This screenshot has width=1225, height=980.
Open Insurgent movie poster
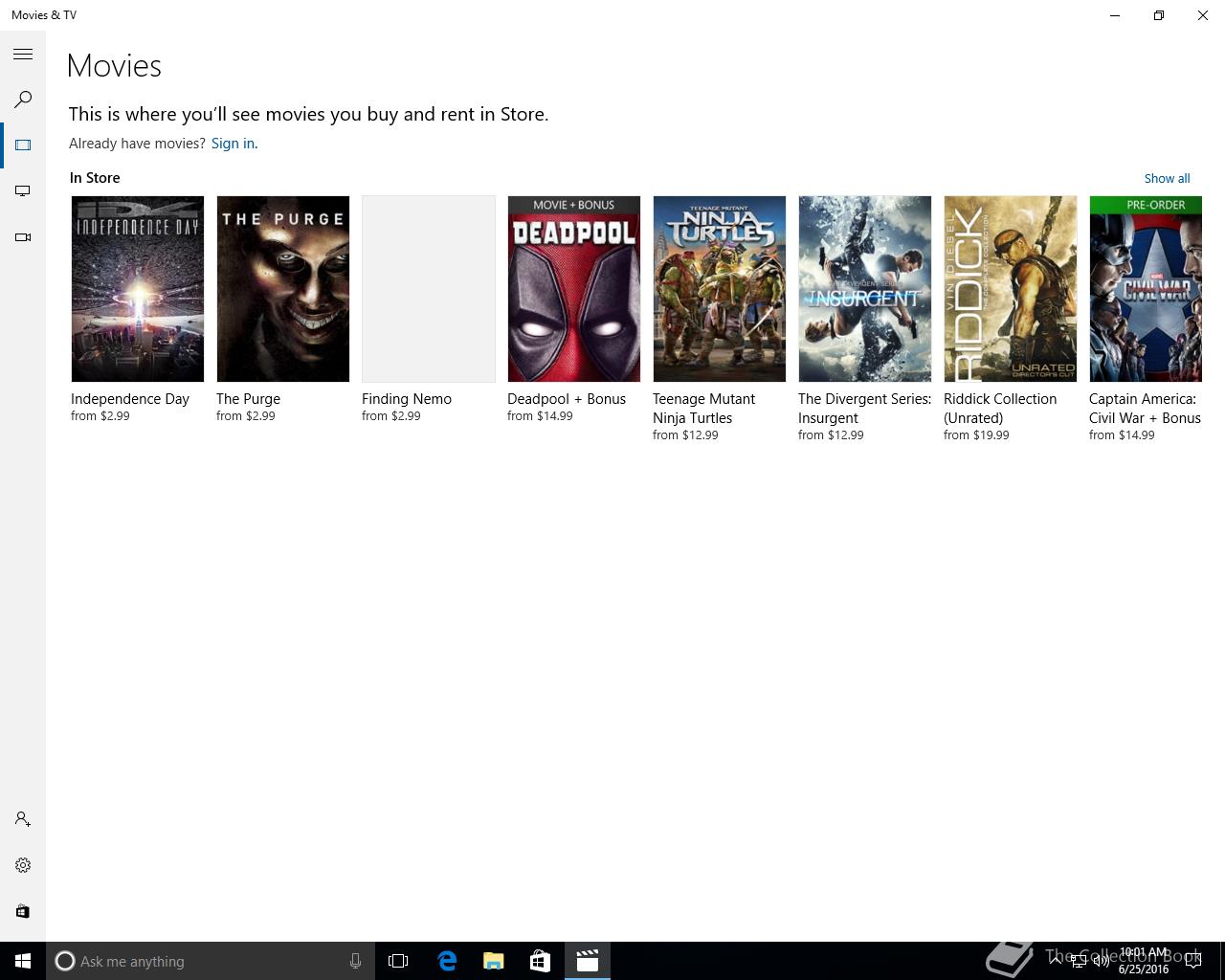tap(865, 289)
